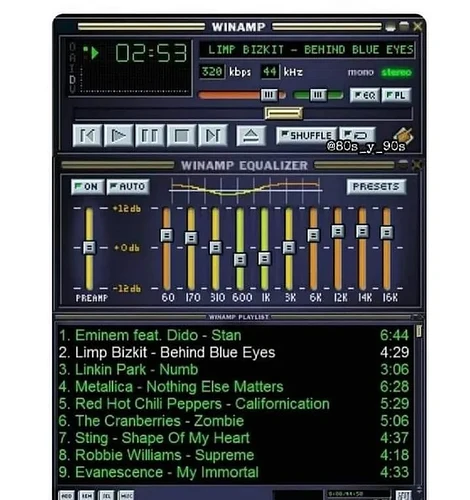Select Metallica - Nothing Else Matters track
The image size is (470, 500).
[x=234, y=387]
